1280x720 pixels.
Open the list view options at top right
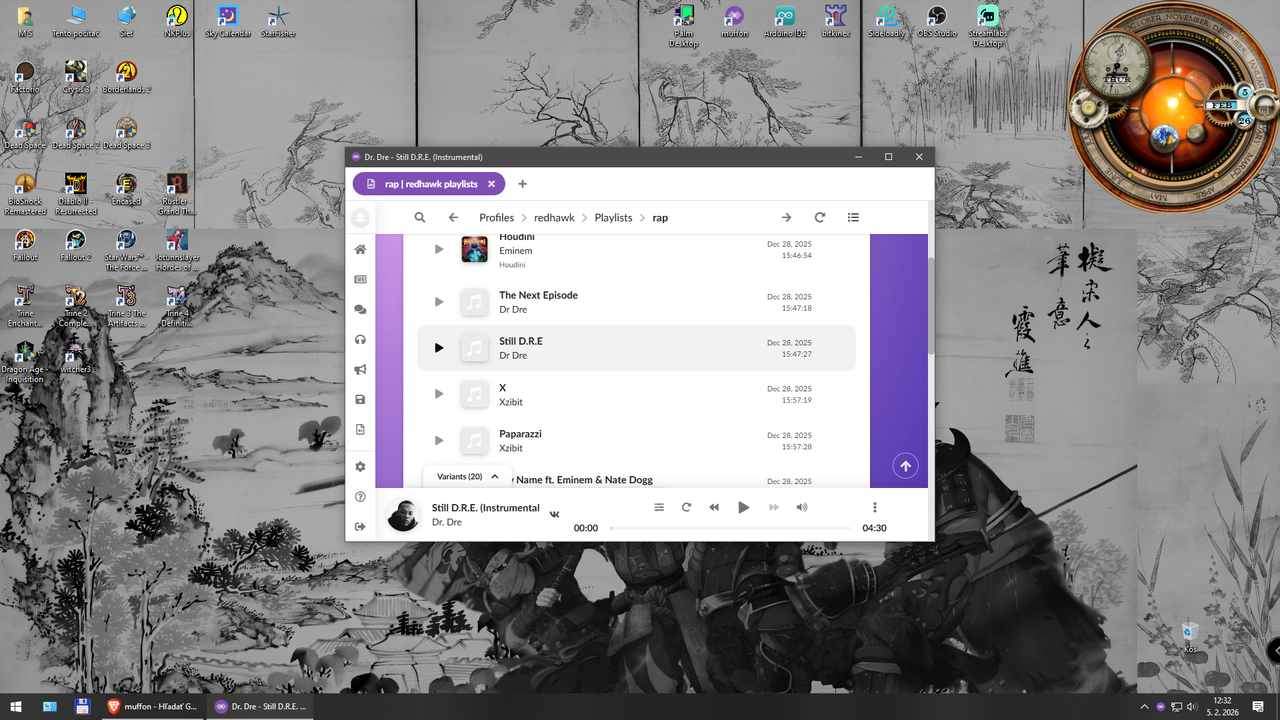pos(853,217)
